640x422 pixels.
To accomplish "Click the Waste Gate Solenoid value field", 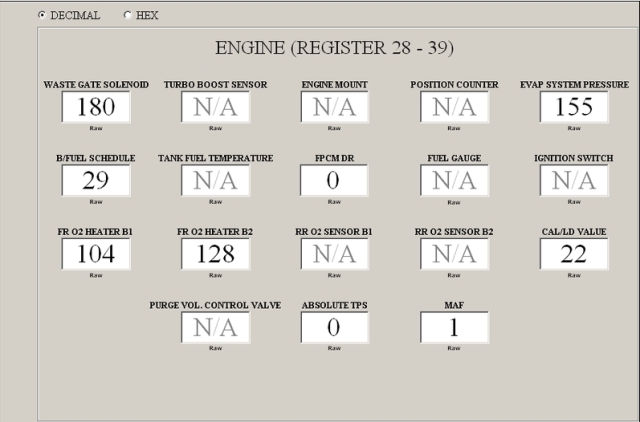I will pyautogui.click(x=95, y=107).
